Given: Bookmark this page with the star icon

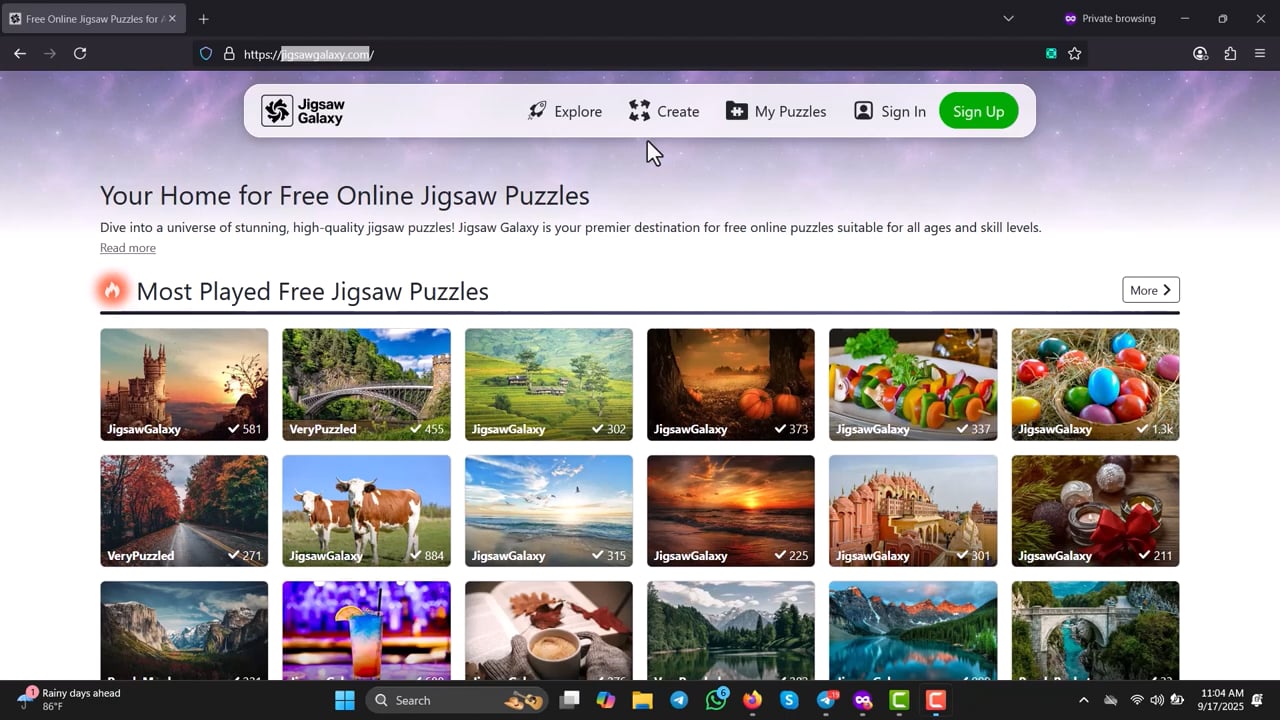Looking at the screenshot, I should (x=1075, y=54).
